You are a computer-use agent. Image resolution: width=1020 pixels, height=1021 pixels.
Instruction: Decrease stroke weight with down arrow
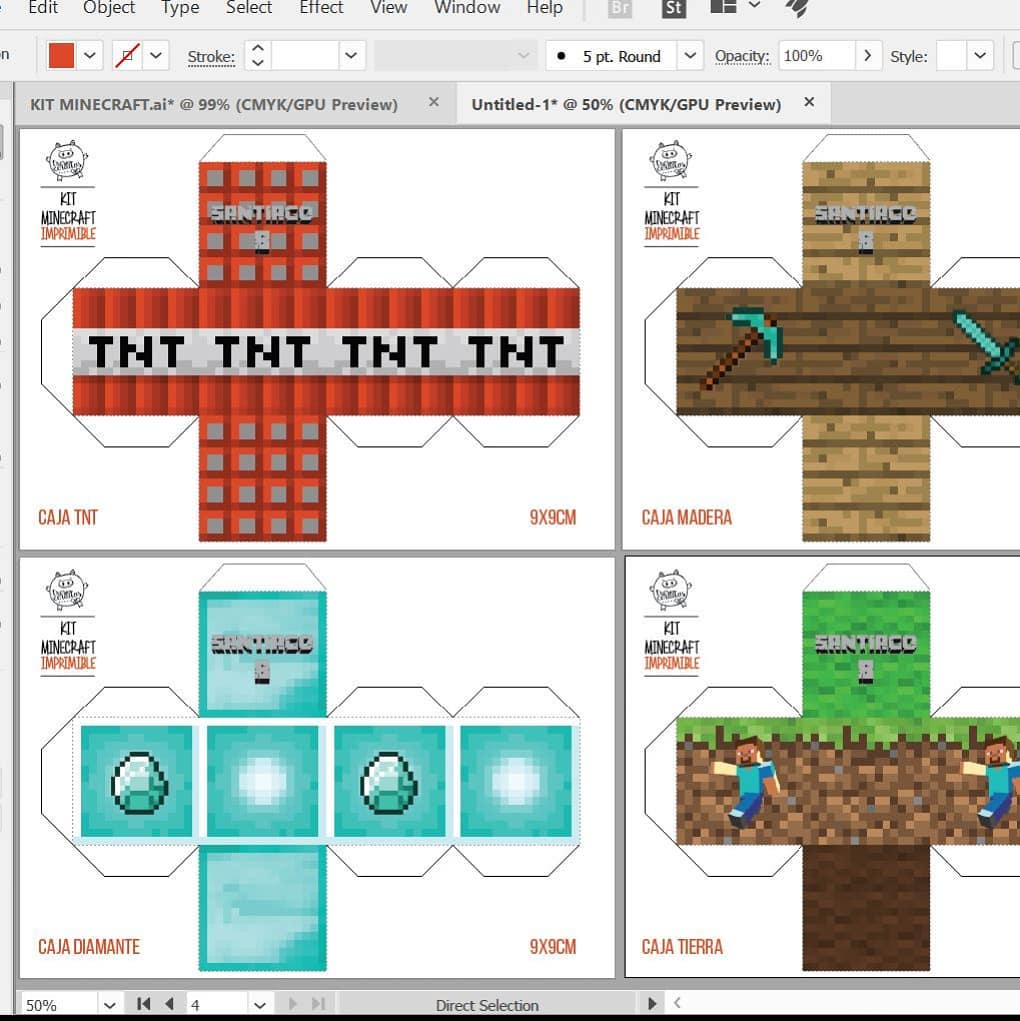point(258,63)
